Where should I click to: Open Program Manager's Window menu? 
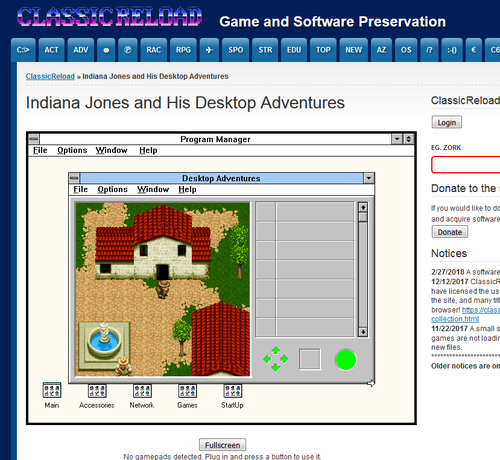pyautogui.click(x=111, y=150)
